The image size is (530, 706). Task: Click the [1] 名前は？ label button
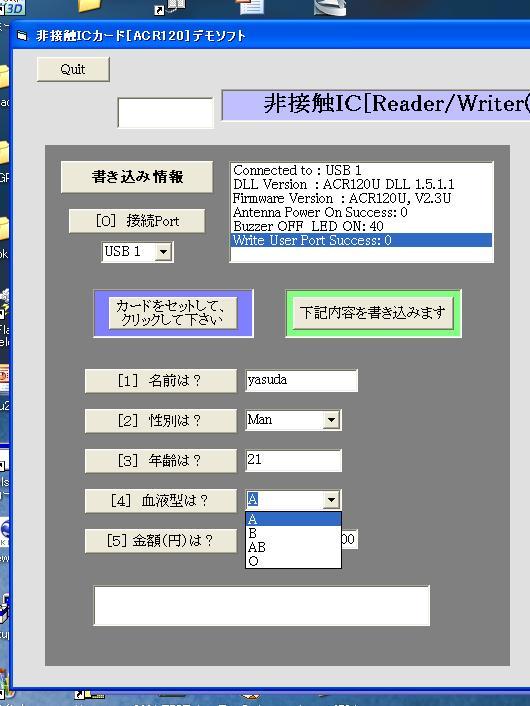tap(160, 381)
